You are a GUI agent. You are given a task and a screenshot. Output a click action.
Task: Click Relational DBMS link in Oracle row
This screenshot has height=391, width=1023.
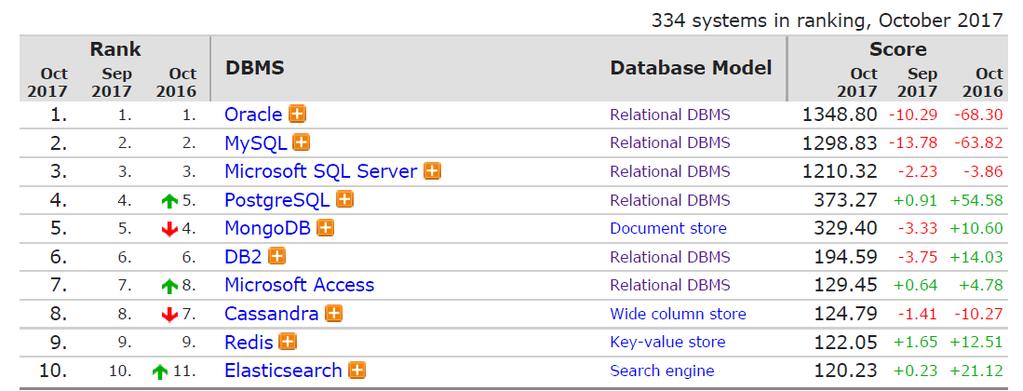pos(670,115)
